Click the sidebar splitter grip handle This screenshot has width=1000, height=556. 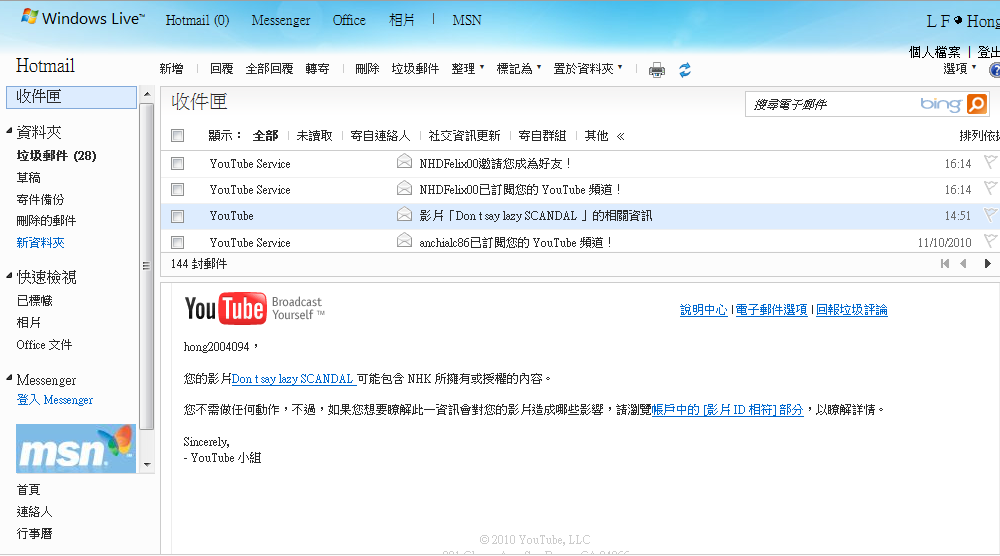point(146,266)
